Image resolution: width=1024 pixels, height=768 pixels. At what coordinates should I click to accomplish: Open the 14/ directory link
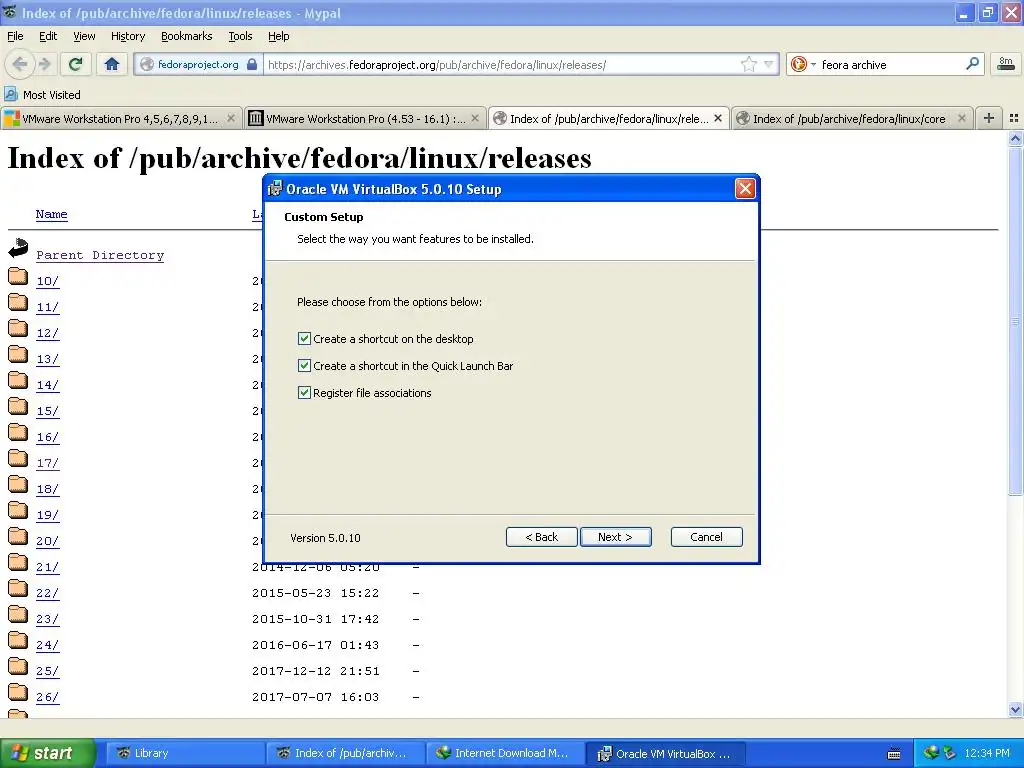47,385
